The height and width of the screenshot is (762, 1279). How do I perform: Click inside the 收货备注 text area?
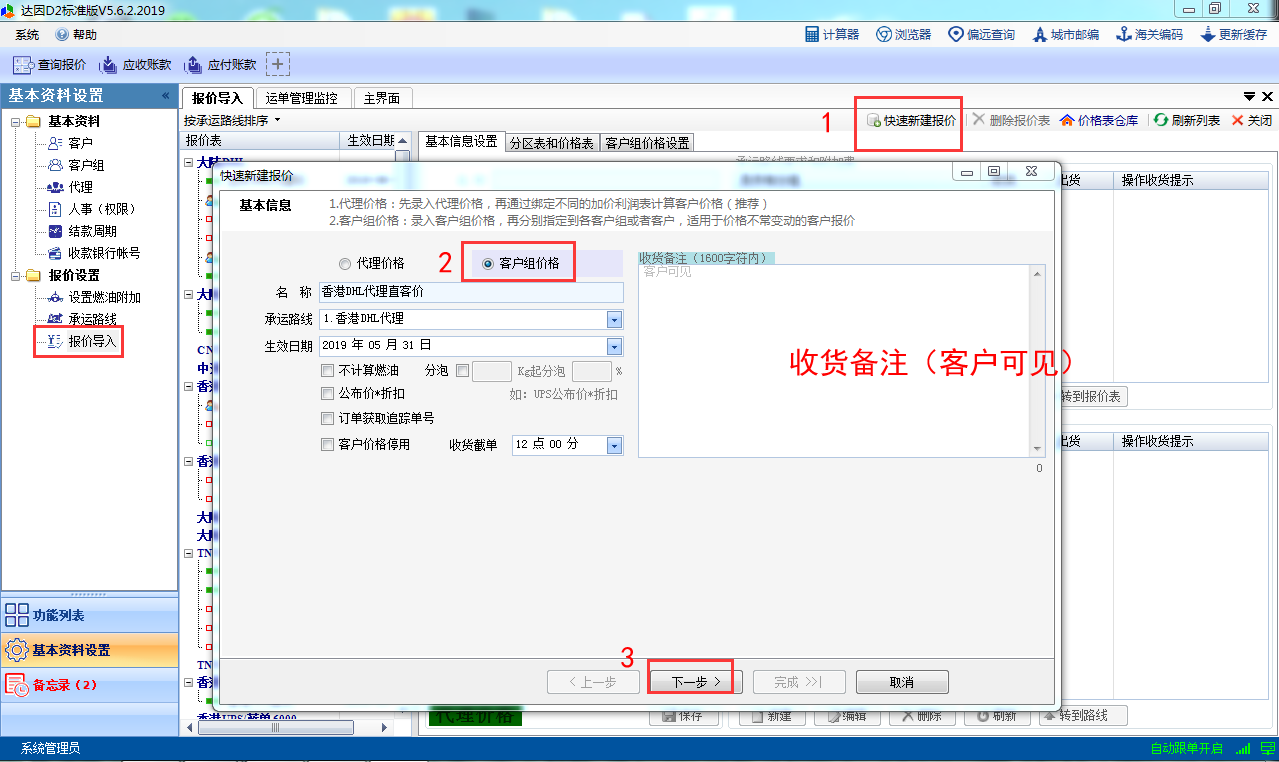click(840, 360)
